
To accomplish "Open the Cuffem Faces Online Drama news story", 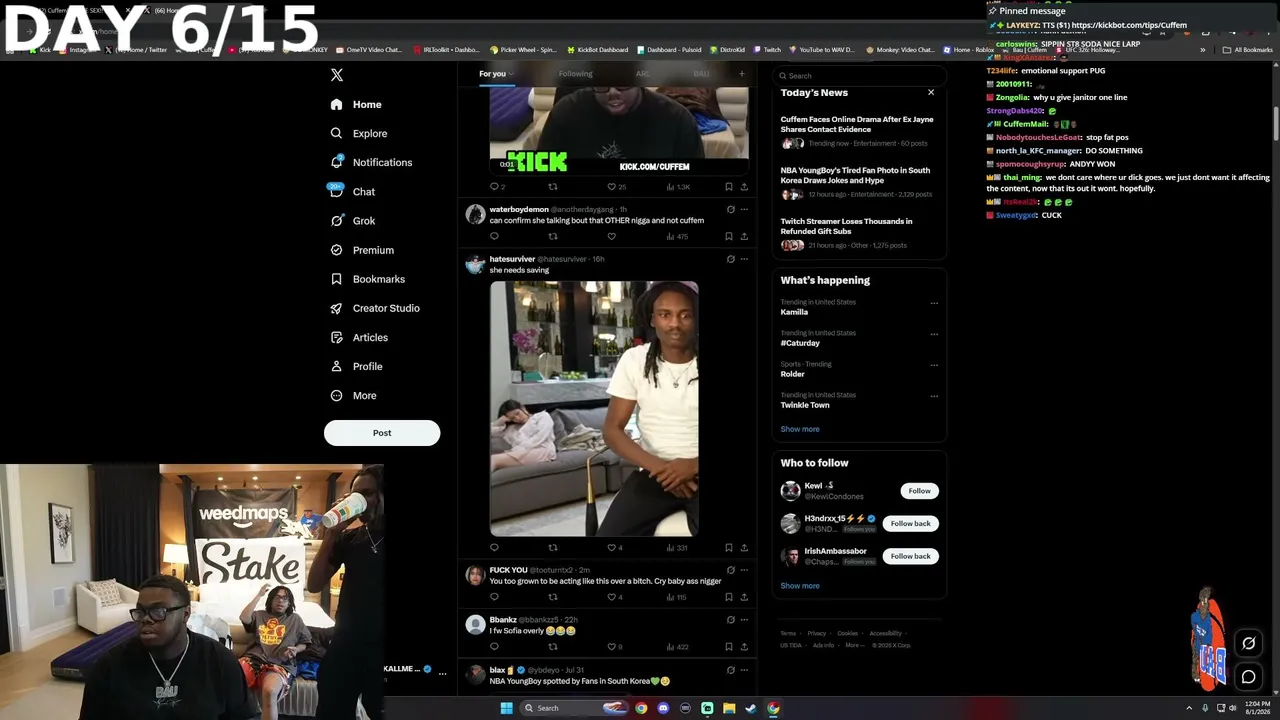I will click(858, 131).
